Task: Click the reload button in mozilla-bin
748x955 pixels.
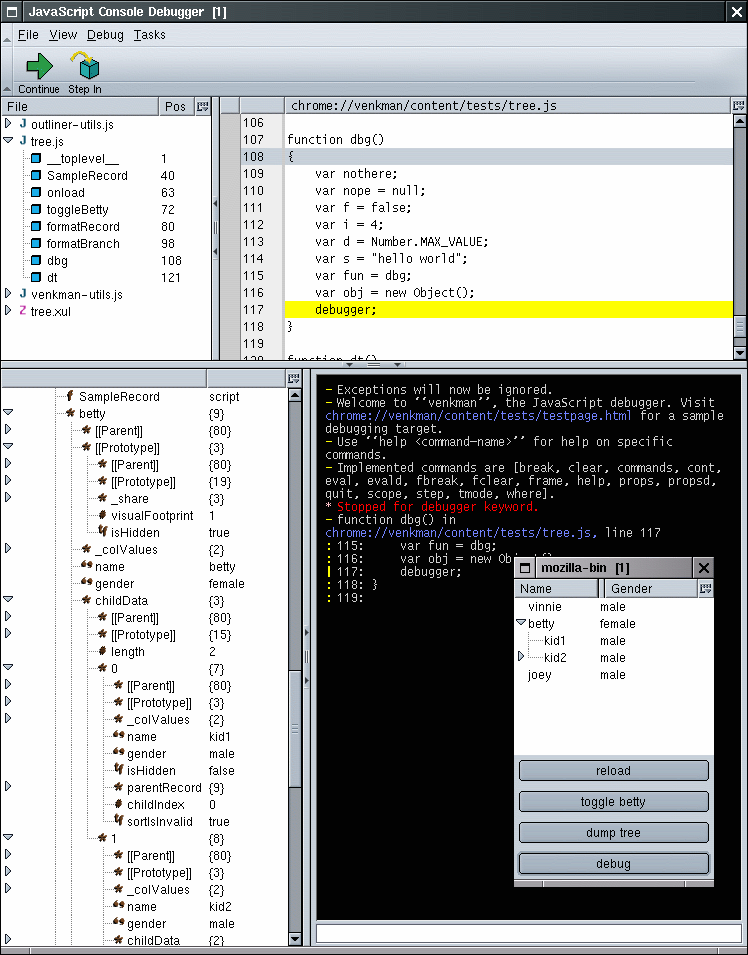Action: coord(613,770)
